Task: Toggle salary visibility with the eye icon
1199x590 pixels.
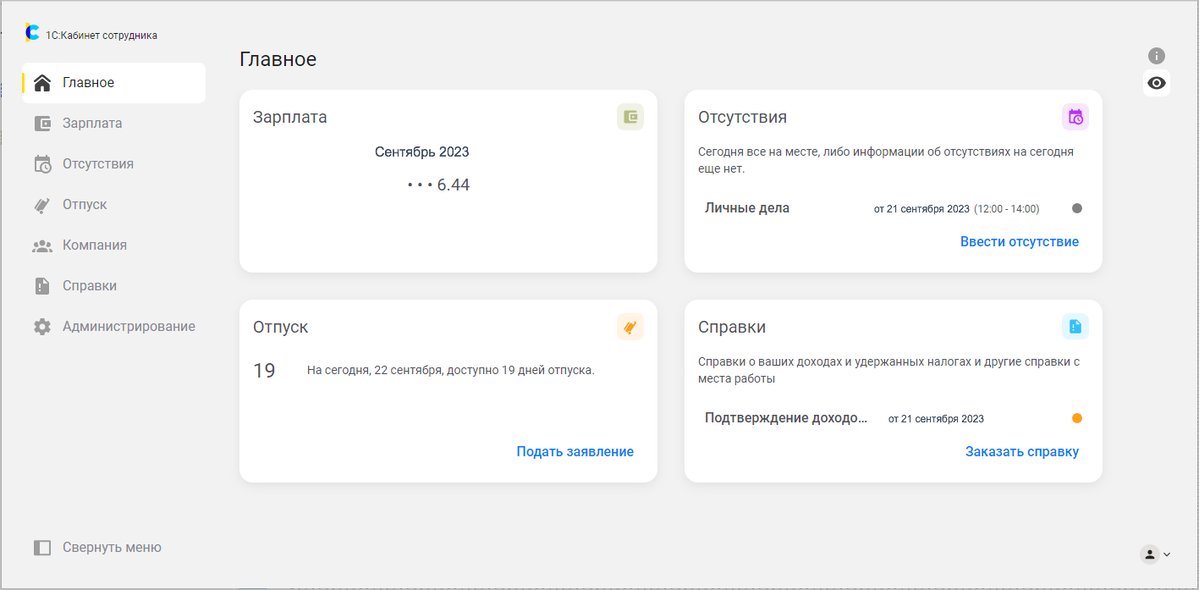Action: click(x=1156, y=83)
